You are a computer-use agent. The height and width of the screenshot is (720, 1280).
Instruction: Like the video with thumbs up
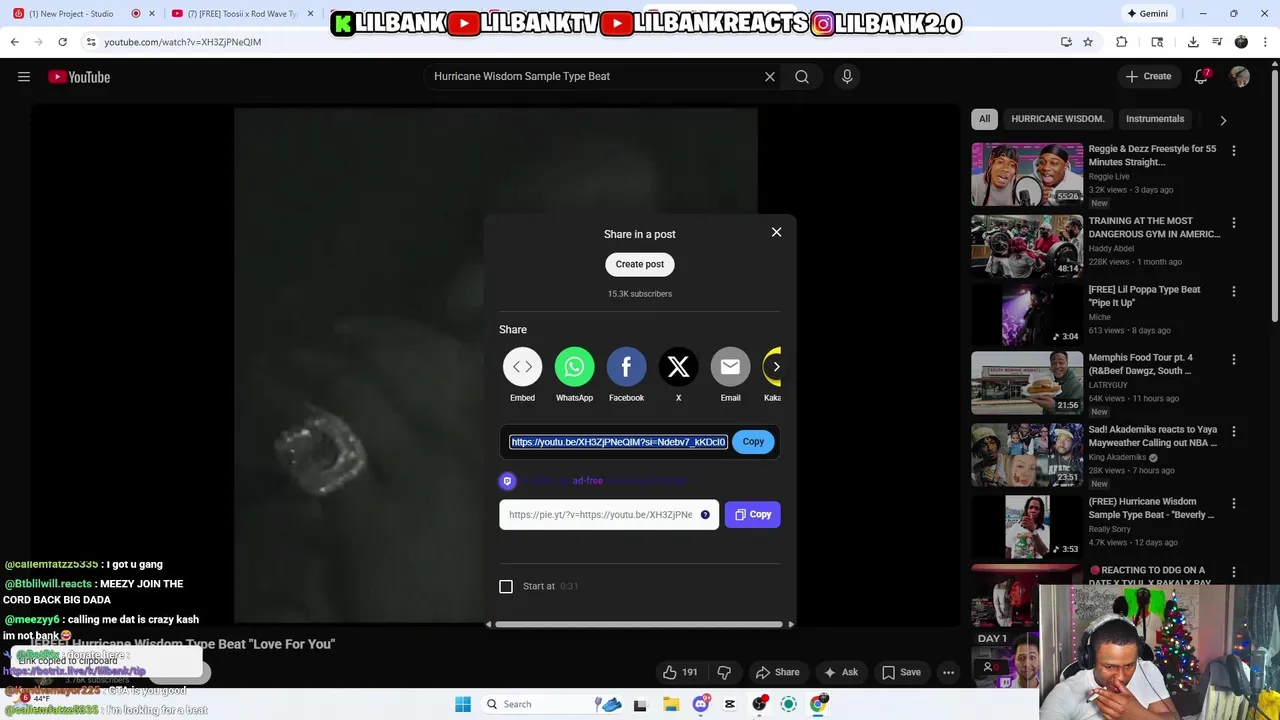click(680, 672)
